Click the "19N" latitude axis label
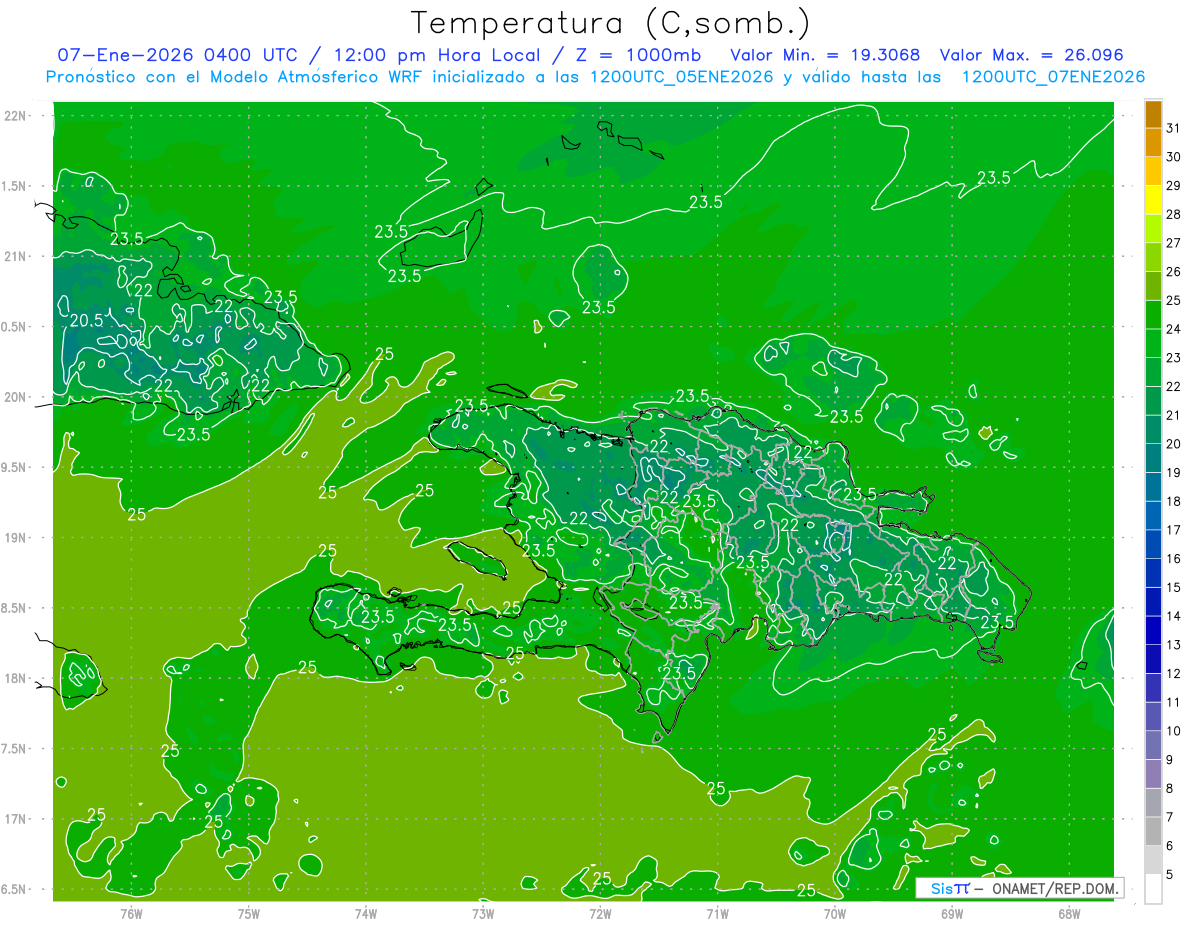This screenshot has height=927, width=1200. coord(16,537)
